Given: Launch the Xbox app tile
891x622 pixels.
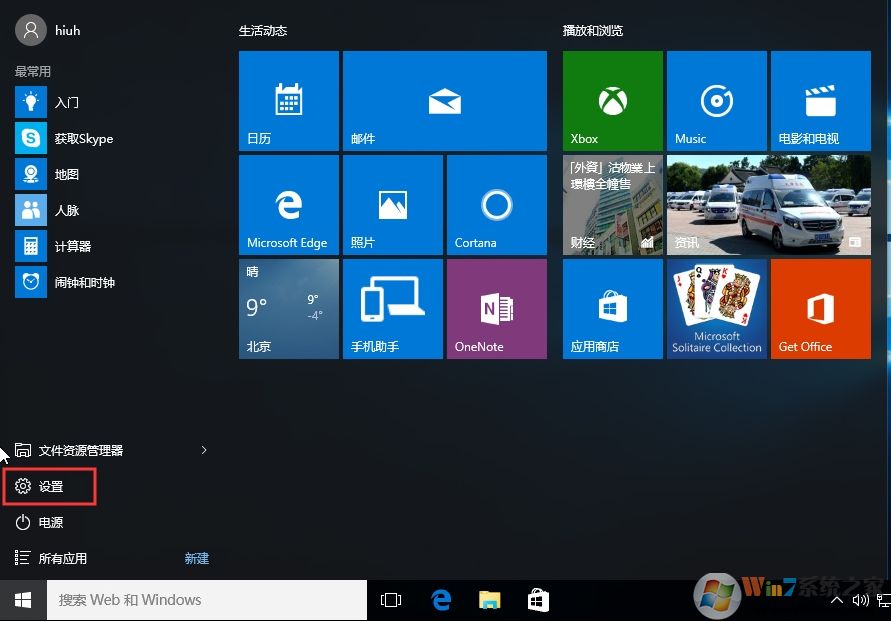Looking at the screenshot, I should [612, 100].
